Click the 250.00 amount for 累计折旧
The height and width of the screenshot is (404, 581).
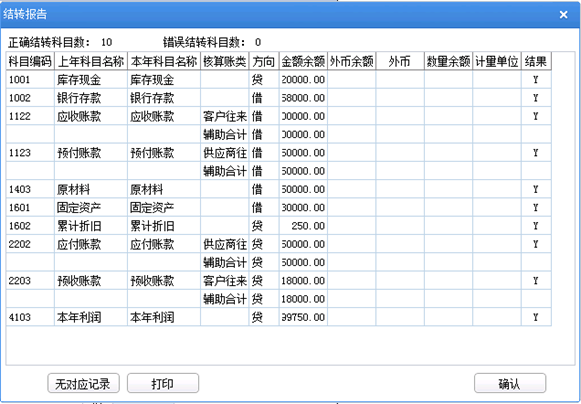(x=308, y=226)
